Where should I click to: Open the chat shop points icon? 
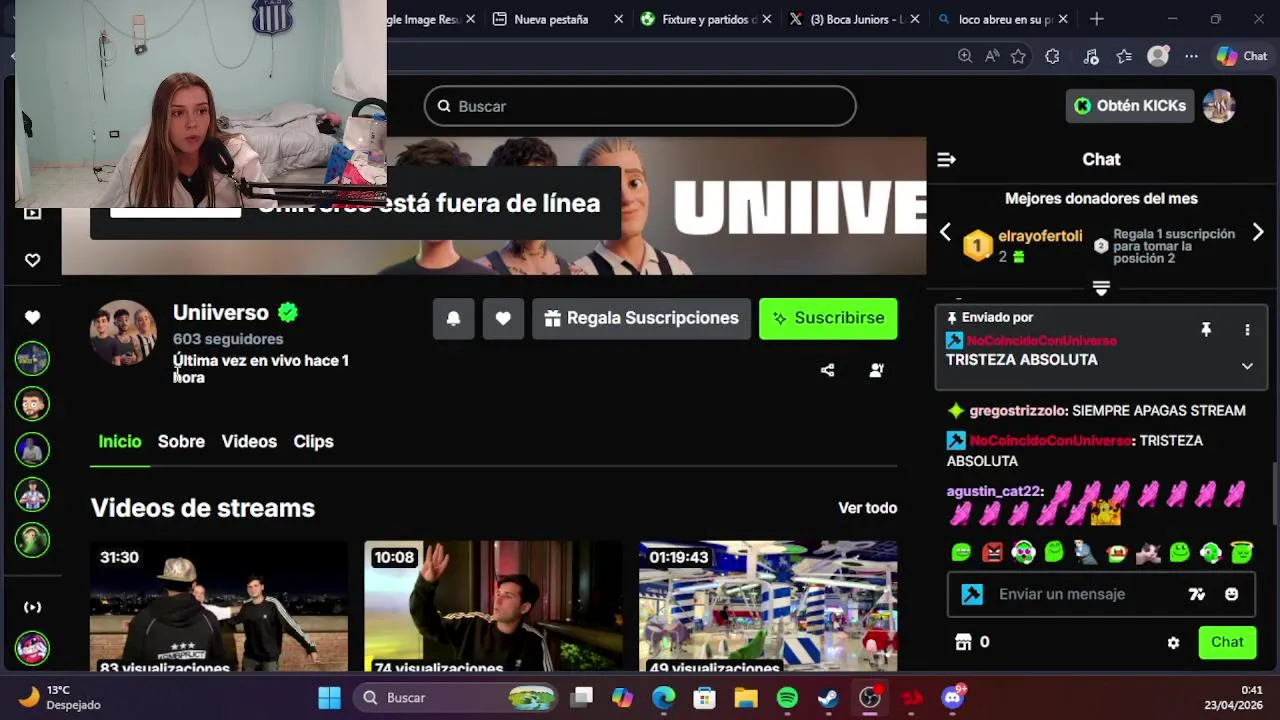[x=964, y=642]
